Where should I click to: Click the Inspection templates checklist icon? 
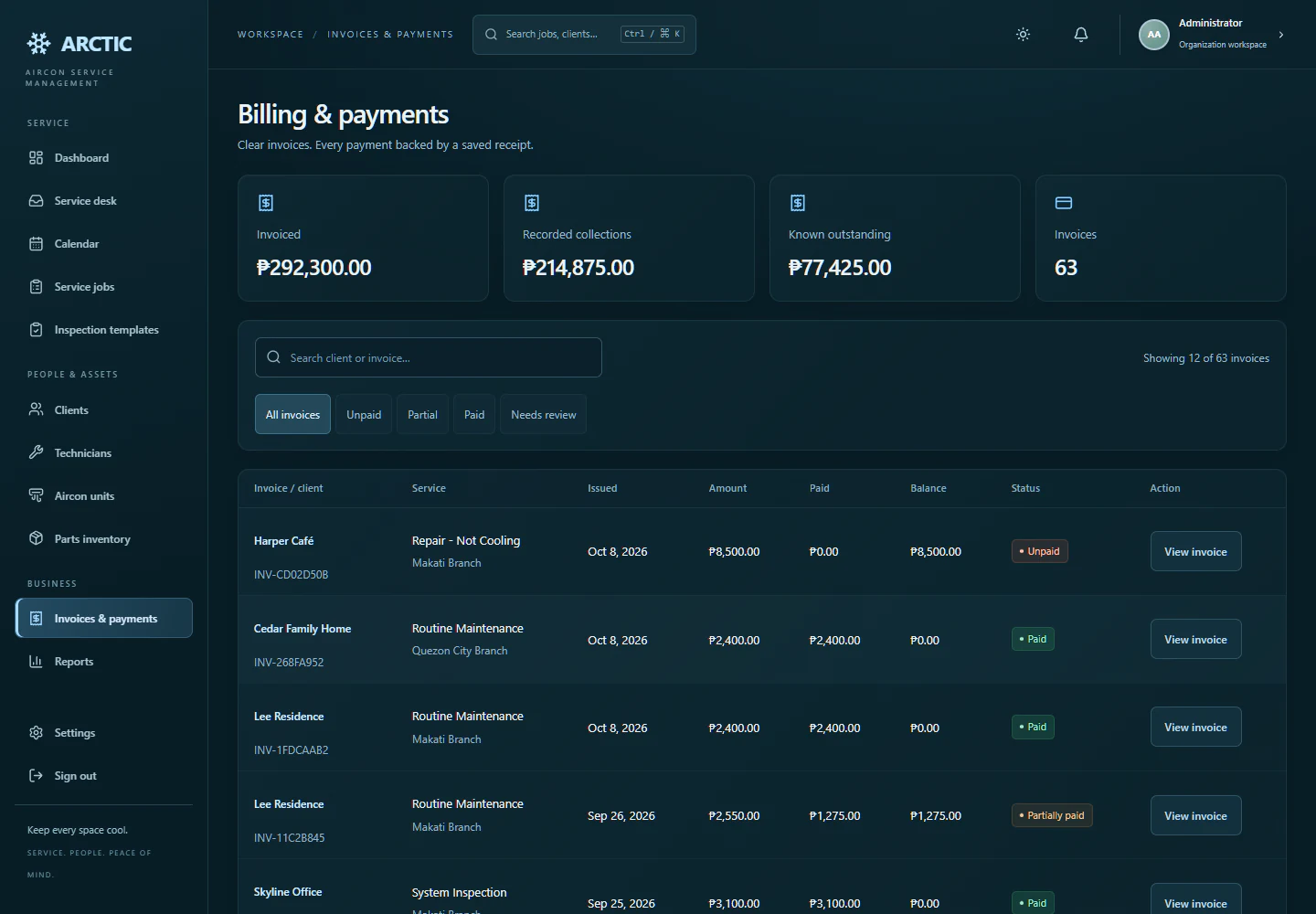[36, 329]
